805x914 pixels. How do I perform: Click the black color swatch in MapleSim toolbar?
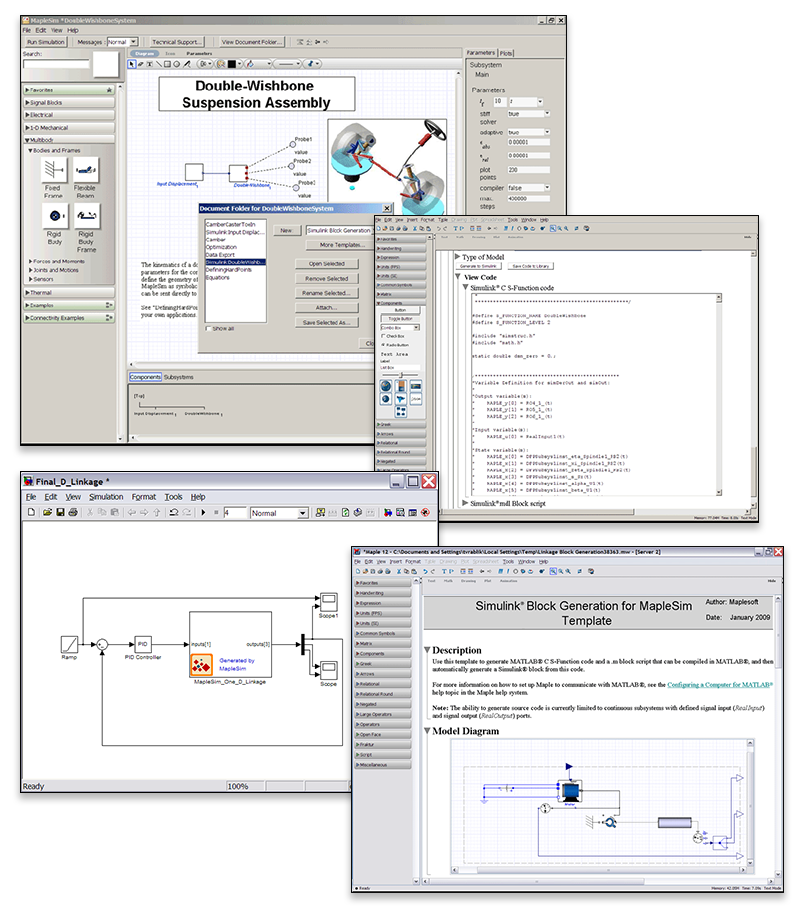231,64
